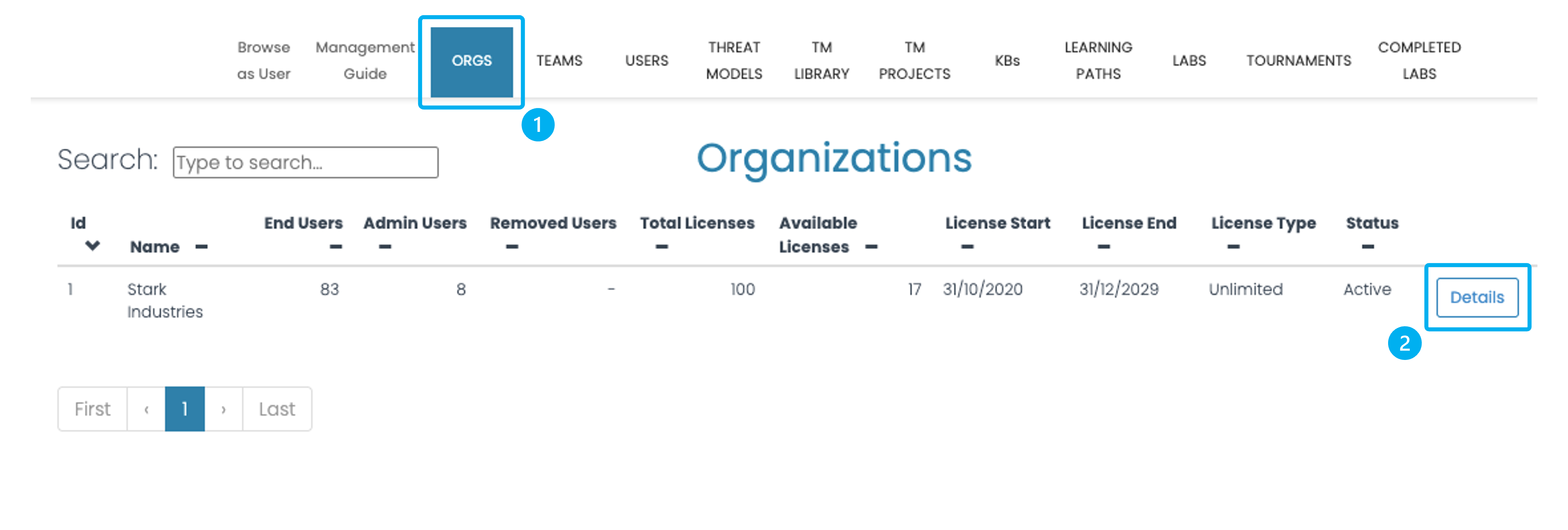Click sort indicator under Admin Users
The height and width of the screenshot is (530, 1568).
(385, 247)
